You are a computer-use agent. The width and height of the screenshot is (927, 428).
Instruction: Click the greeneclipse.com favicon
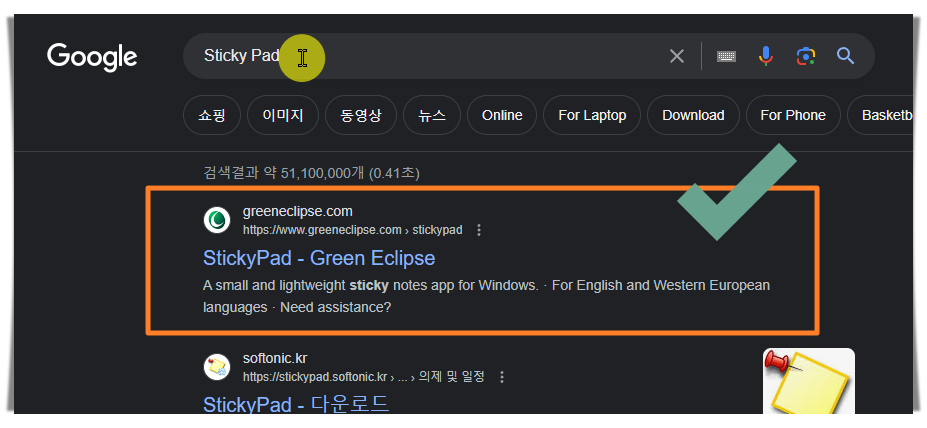click(x=217, y=221)
